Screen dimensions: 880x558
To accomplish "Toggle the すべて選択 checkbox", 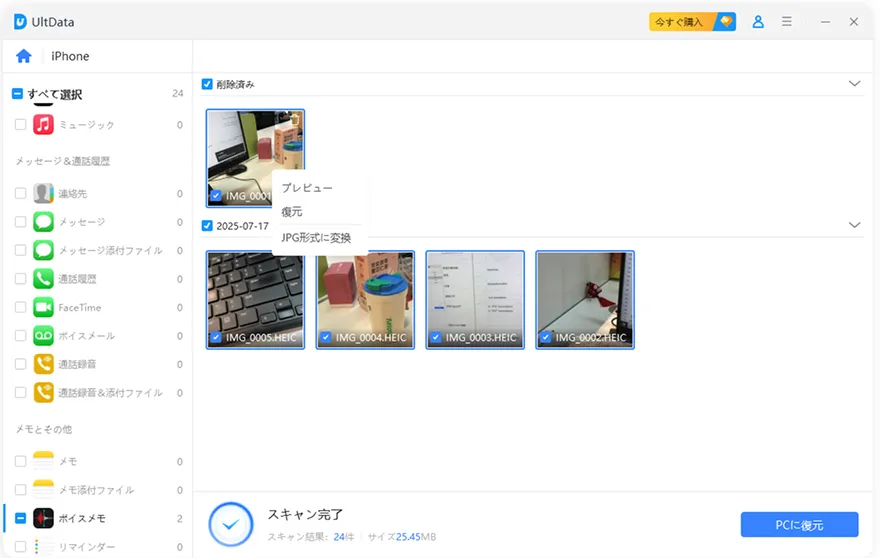I will tap(17, 94).
